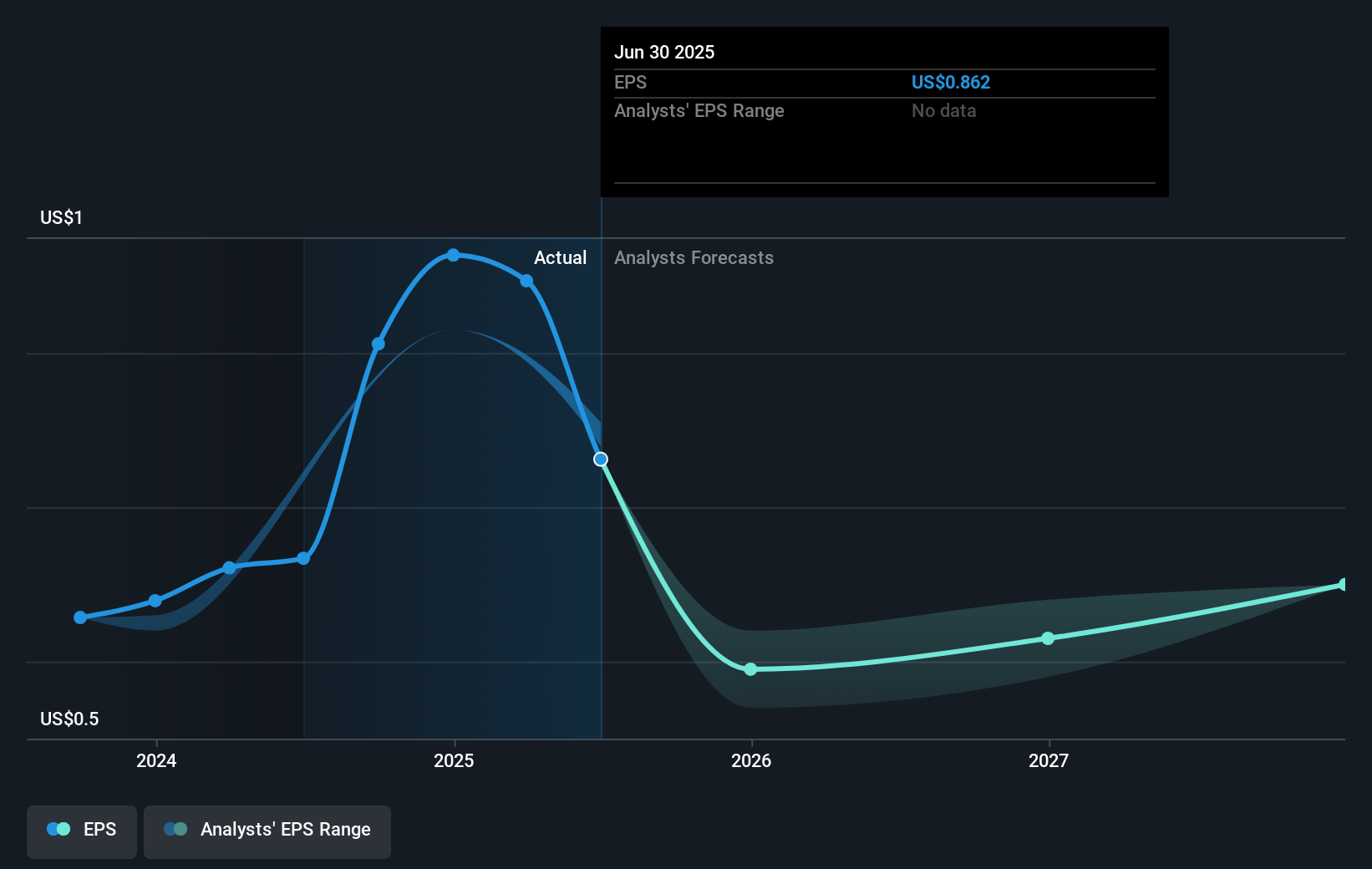Click the US$1 y-axis label
The height and width of the screenshot is (869, 1372).
(61, 217)
